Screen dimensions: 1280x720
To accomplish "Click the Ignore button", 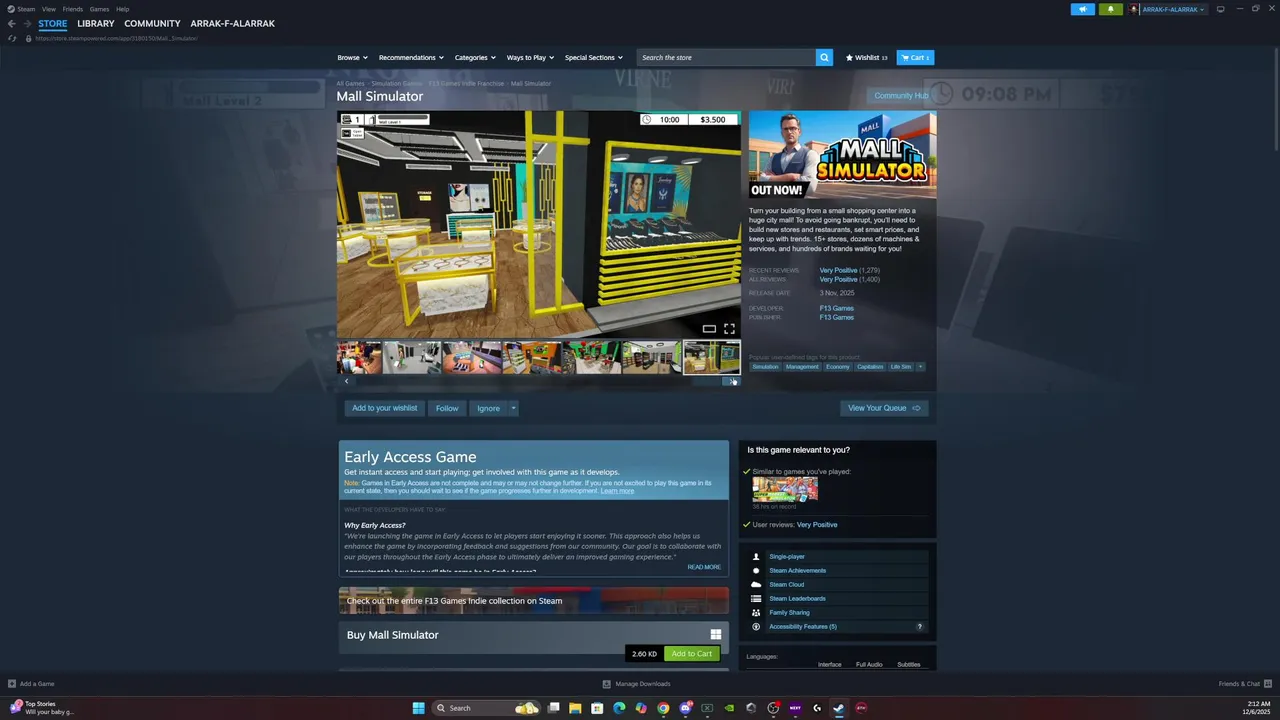I will 488,408.
